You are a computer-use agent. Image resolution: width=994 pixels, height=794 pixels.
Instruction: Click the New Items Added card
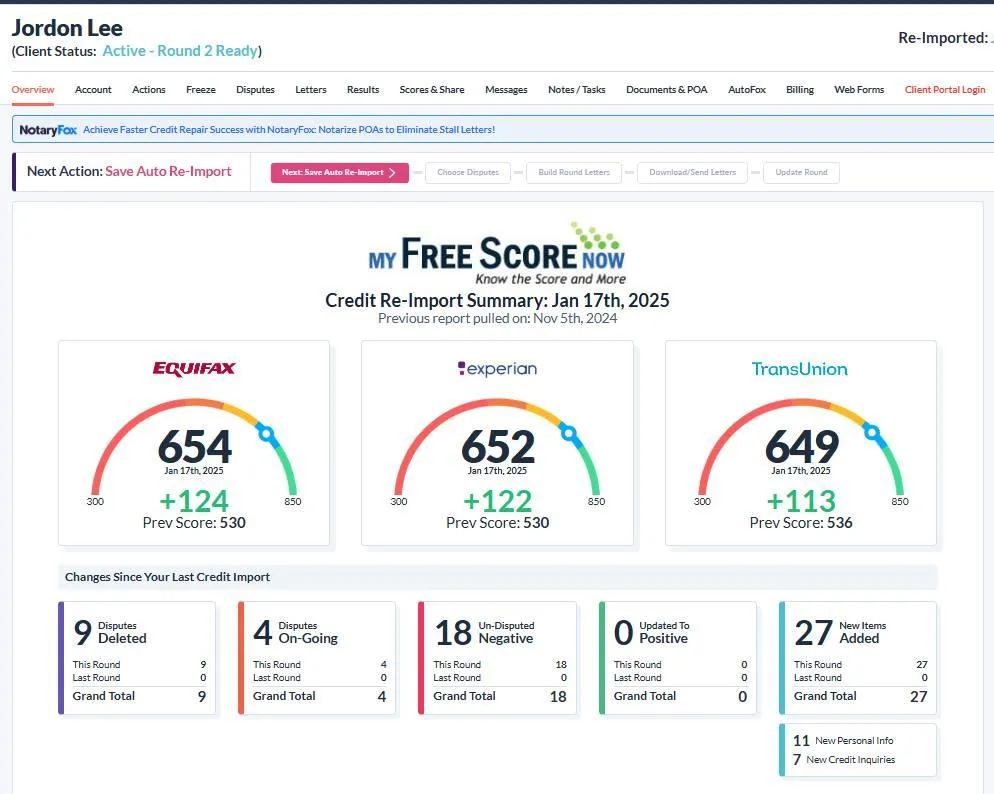tap(858, 658)
